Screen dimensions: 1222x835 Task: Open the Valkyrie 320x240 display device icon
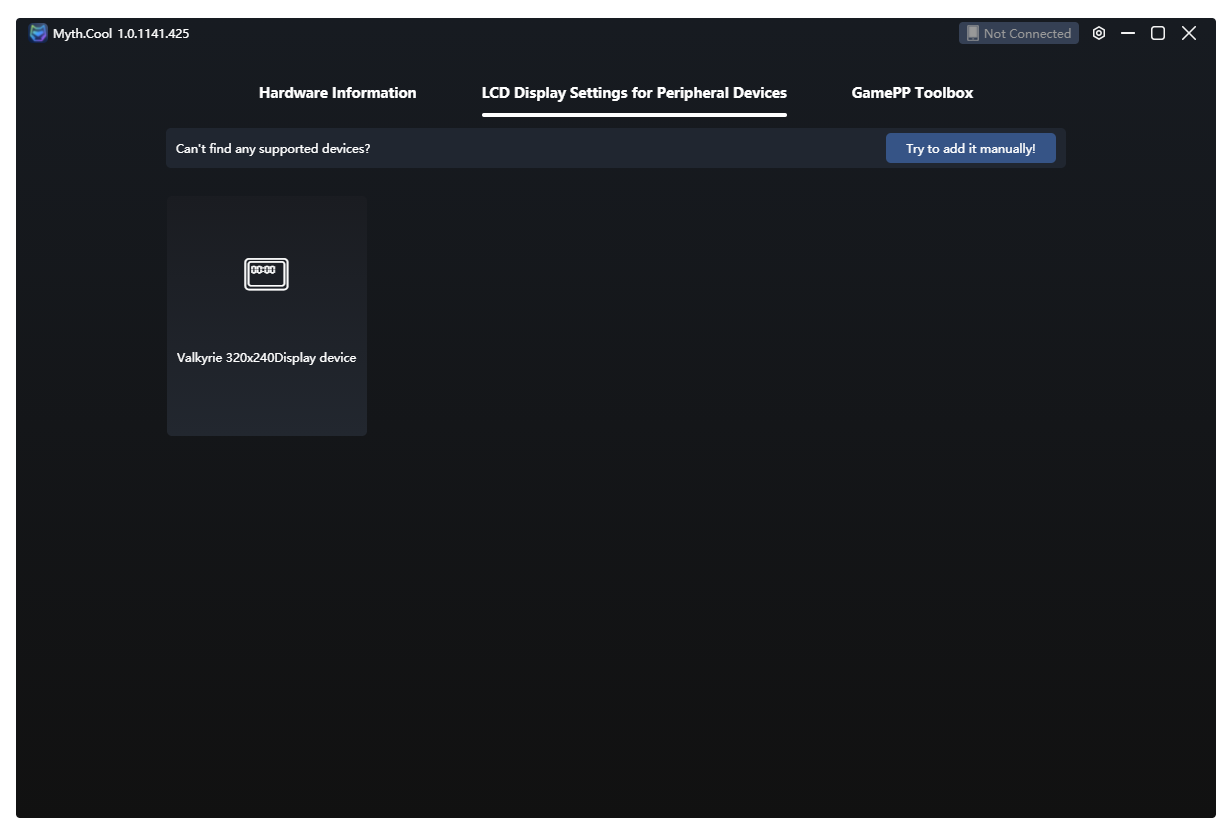tap(266, 274)
